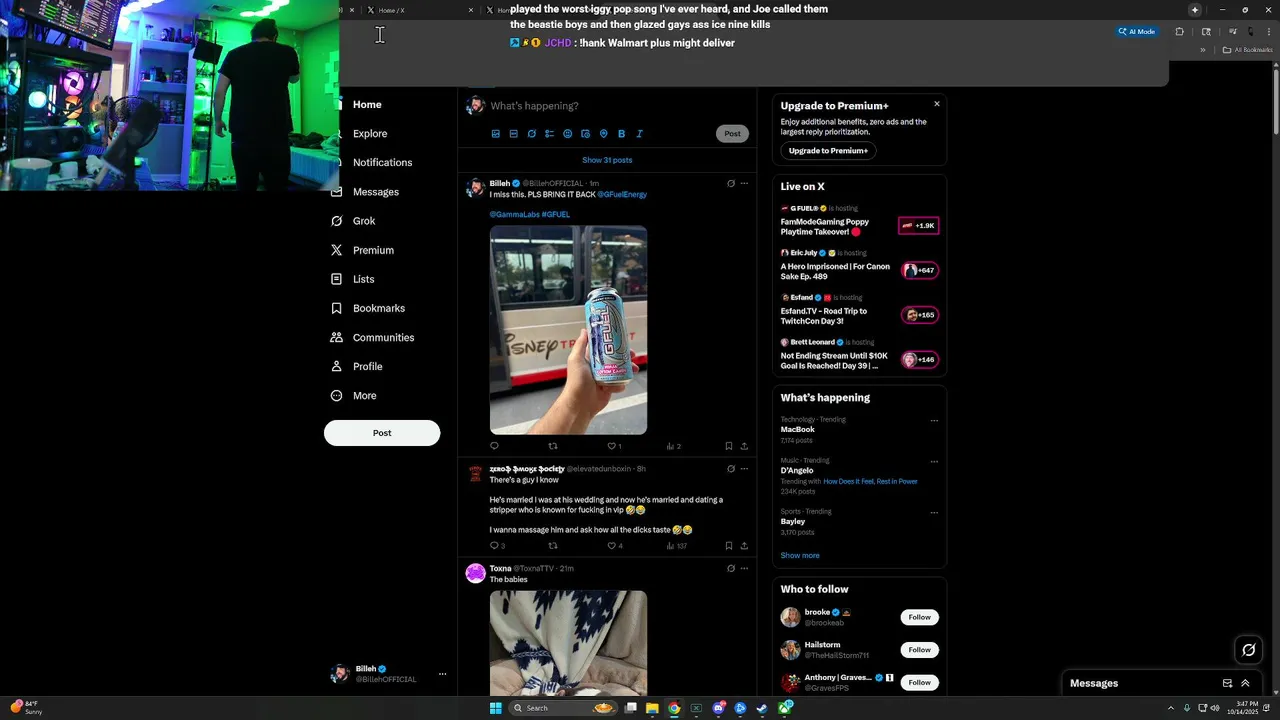
Task: Expand the Messages drawer with the chevrons
Action: click(x=1245, y=683)
